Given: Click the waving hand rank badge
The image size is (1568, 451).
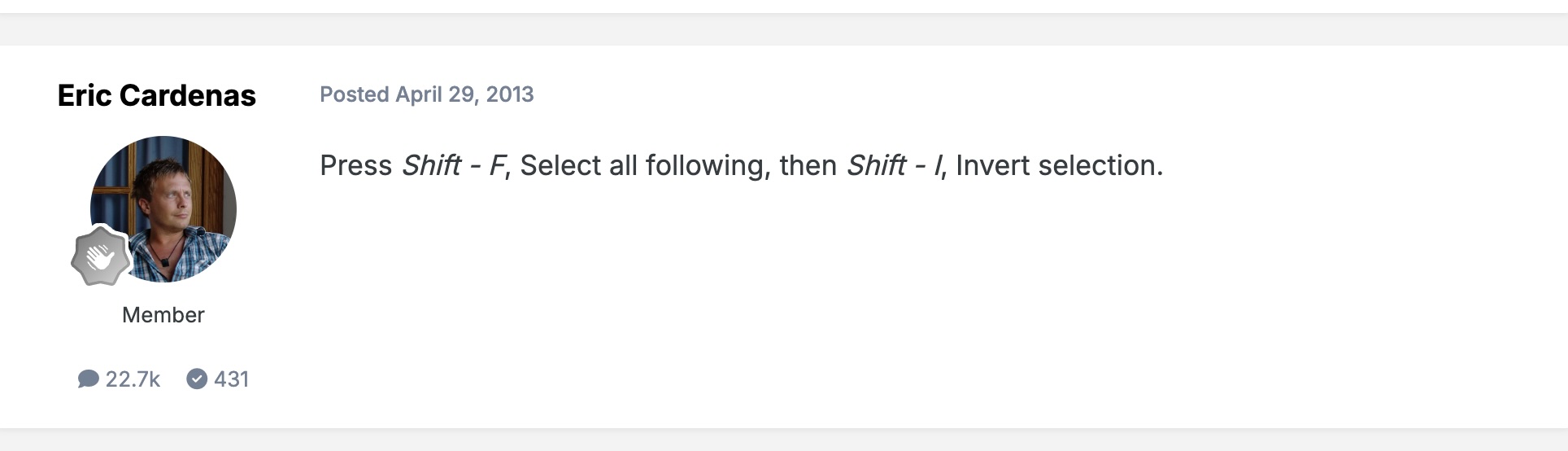Looking at the screenshot, I should pyautogui.click(x=101, y=256).
